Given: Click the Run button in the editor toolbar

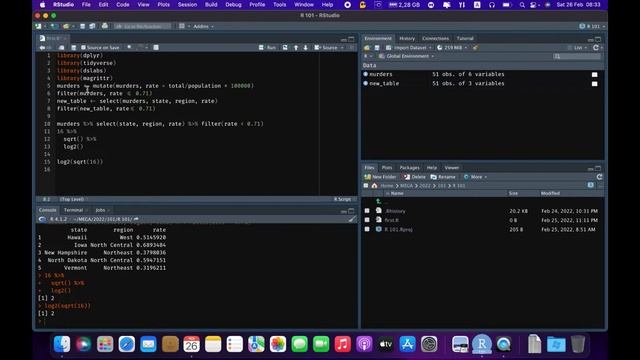Looking at the screenshot, I should (267, 48).
